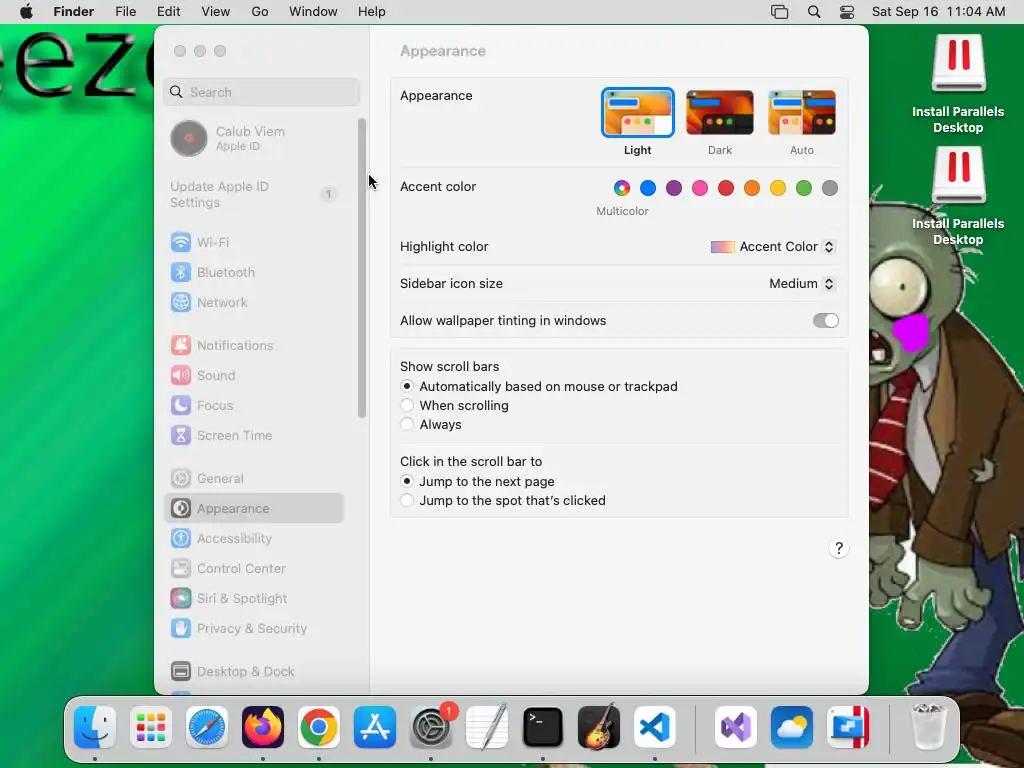Open Wi-Fi settings in sidebar
This screenshot has width=1024, height=768.
pos(253,242)
